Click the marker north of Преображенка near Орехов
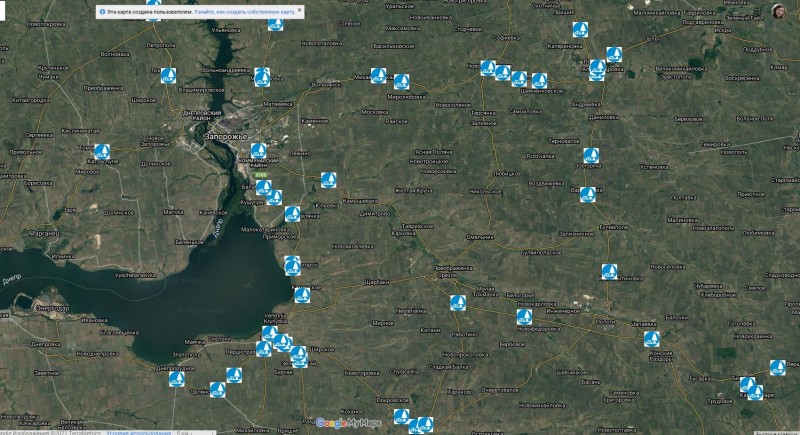Image resolution: width=800 pixels, height=435 pixels. coord(455,303)
